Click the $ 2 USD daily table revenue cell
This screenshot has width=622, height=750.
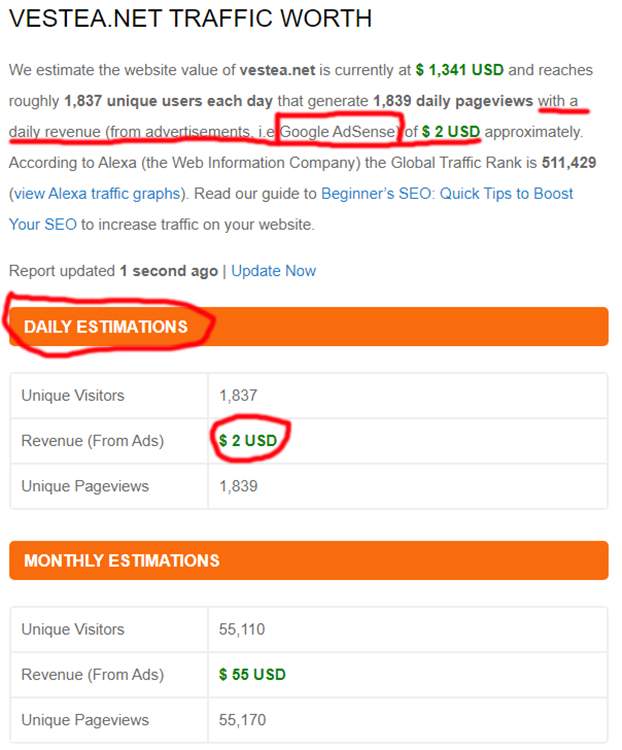point(248,441)
